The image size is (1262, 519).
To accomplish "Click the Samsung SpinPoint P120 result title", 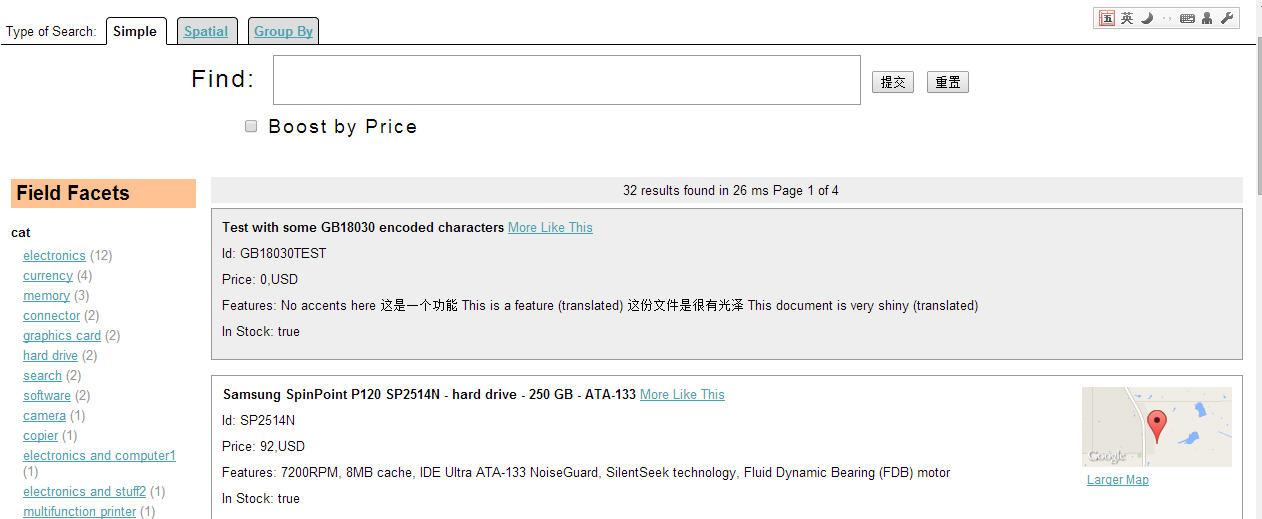I will tap(429, 394).
